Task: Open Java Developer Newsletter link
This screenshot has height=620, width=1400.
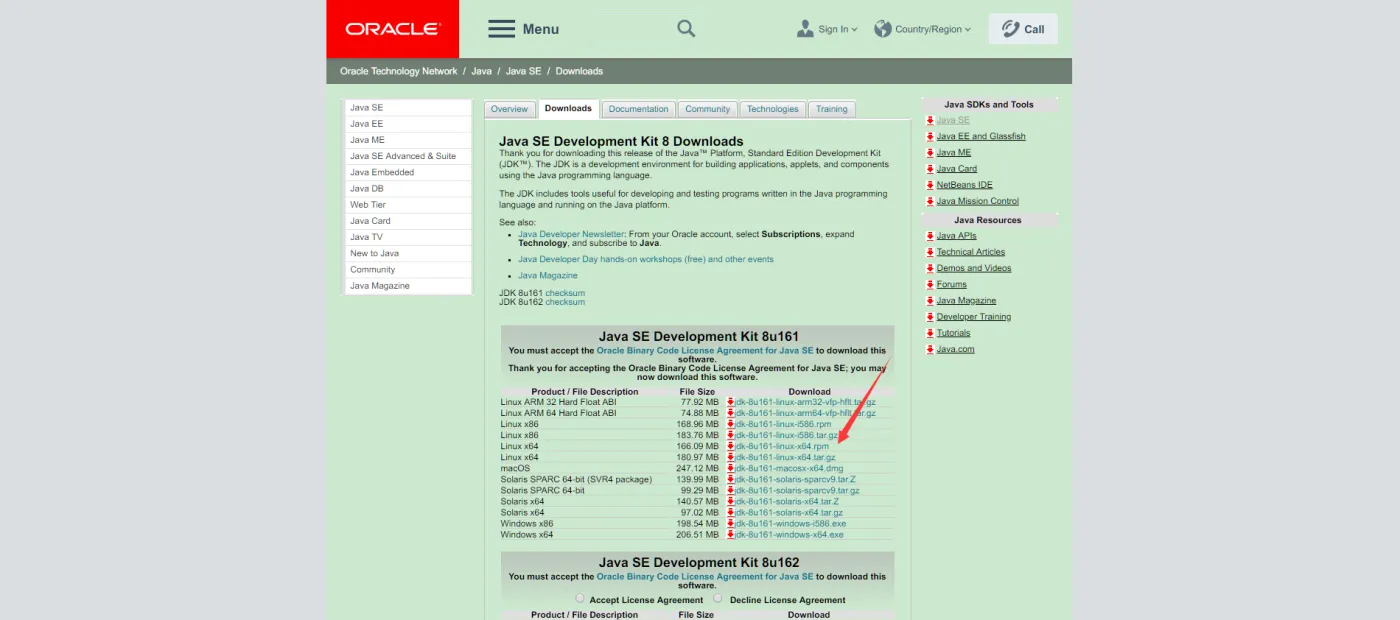Action: pos(571,234)
